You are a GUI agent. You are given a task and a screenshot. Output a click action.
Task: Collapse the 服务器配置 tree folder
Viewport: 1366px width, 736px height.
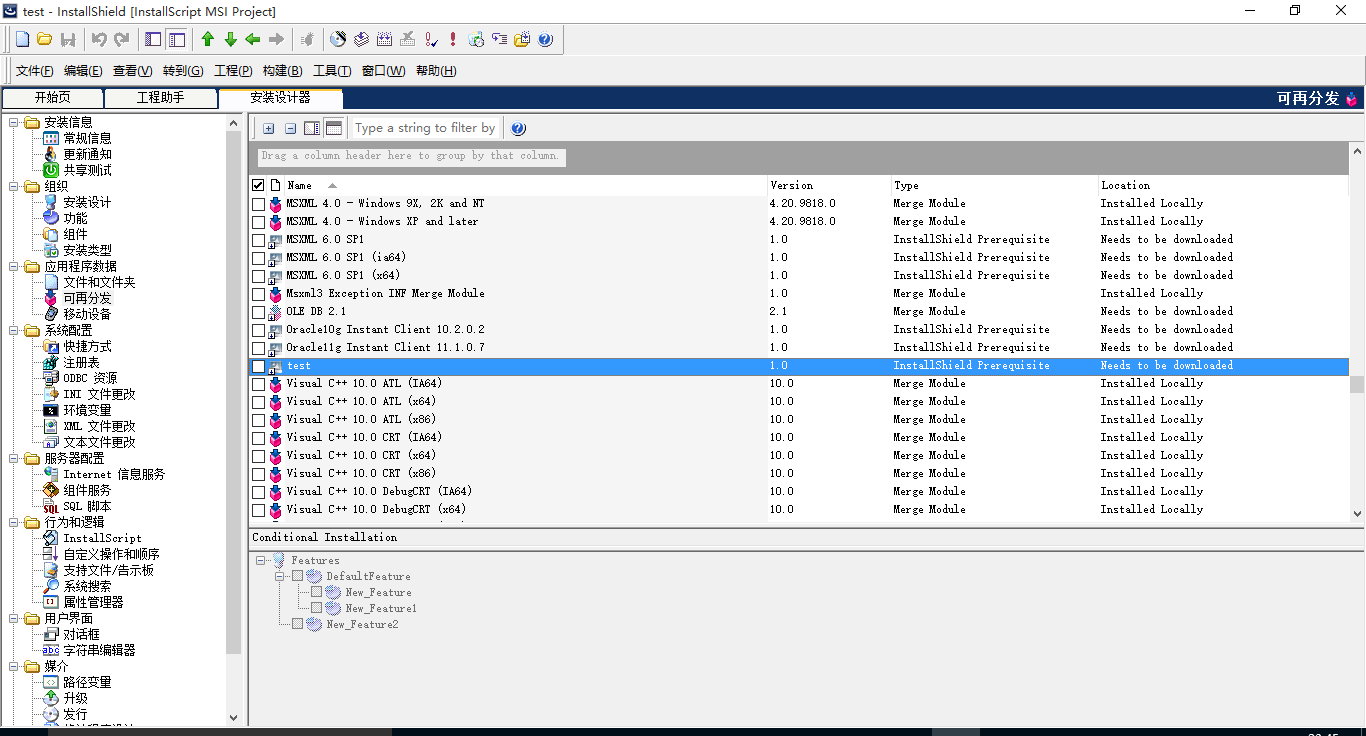[x=14, y=458]
